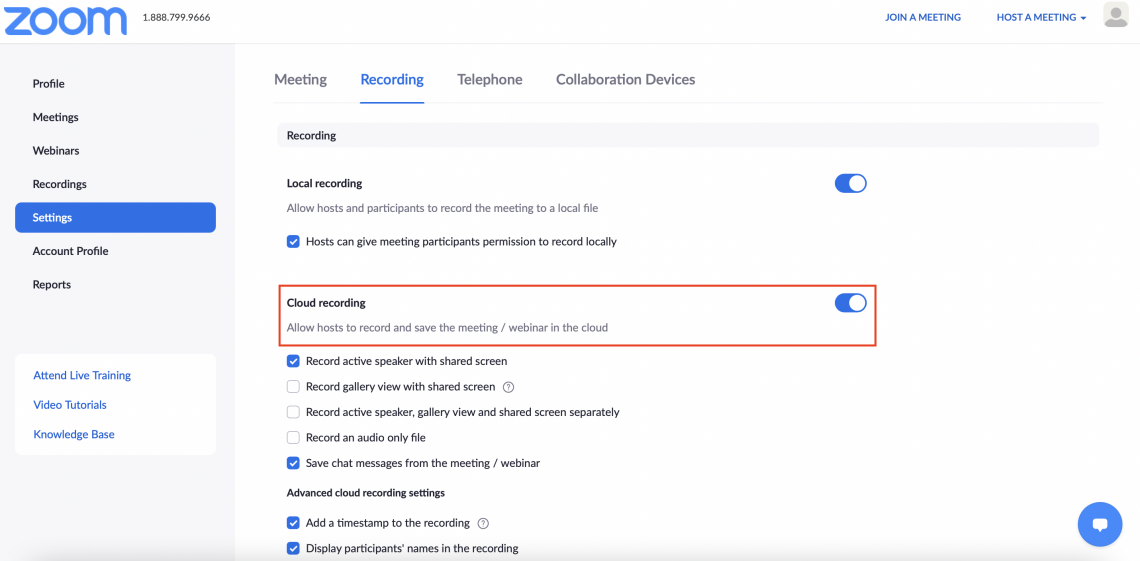1140x561 pixels.
Task: Open the chat help bubble
Action: point(1099,524)
